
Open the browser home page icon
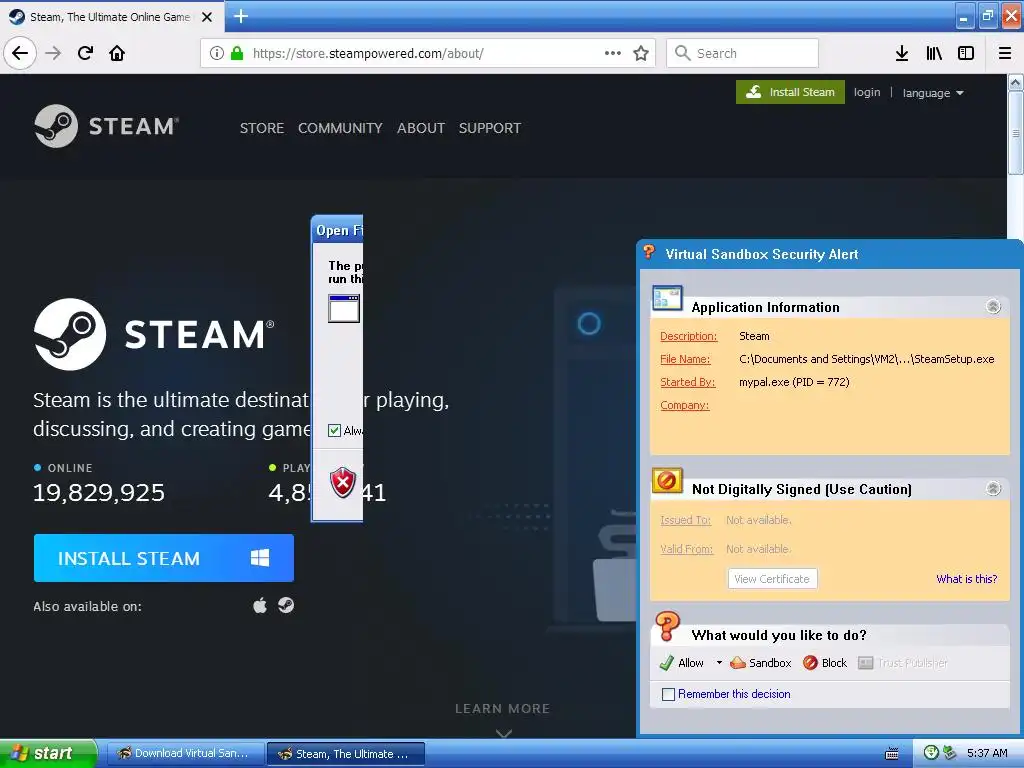(x=117, y=53)
